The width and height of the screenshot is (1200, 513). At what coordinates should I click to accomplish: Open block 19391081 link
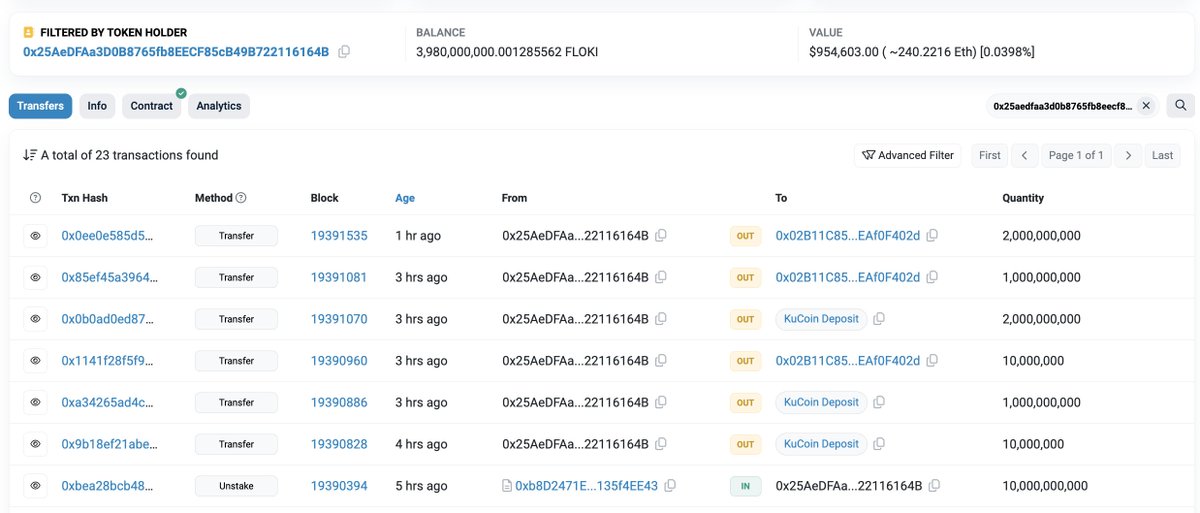339,277
